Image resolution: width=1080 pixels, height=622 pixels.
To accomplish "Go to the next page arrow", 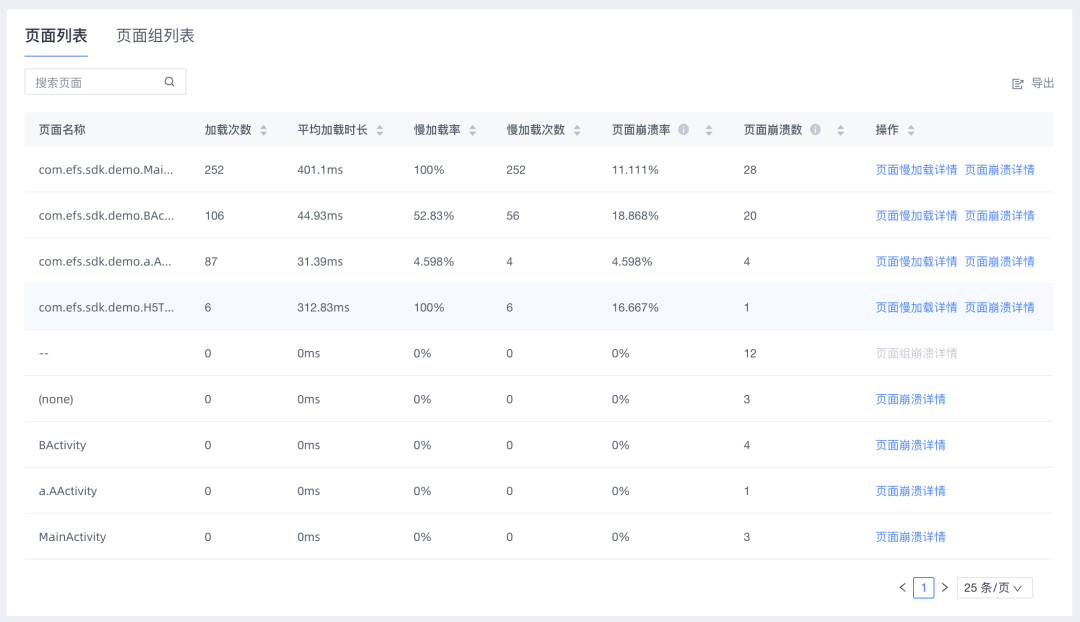I will pyautogui.click(x=945, y=588).
